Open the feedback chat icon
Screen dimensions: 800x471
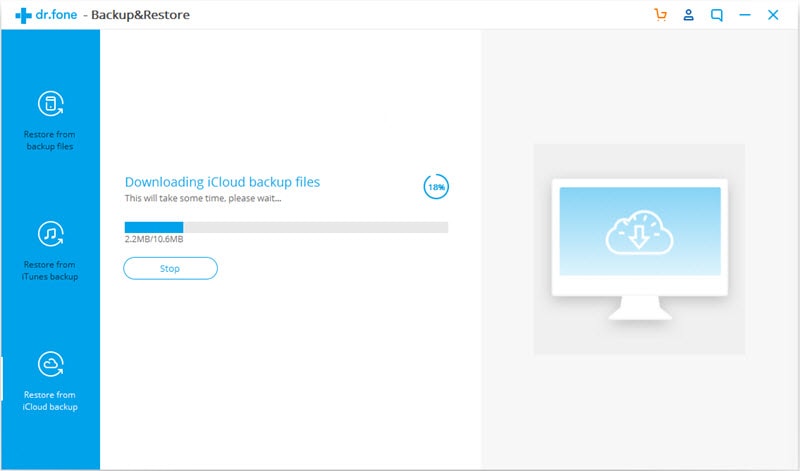pyautogui.click(x=717, y=15)
